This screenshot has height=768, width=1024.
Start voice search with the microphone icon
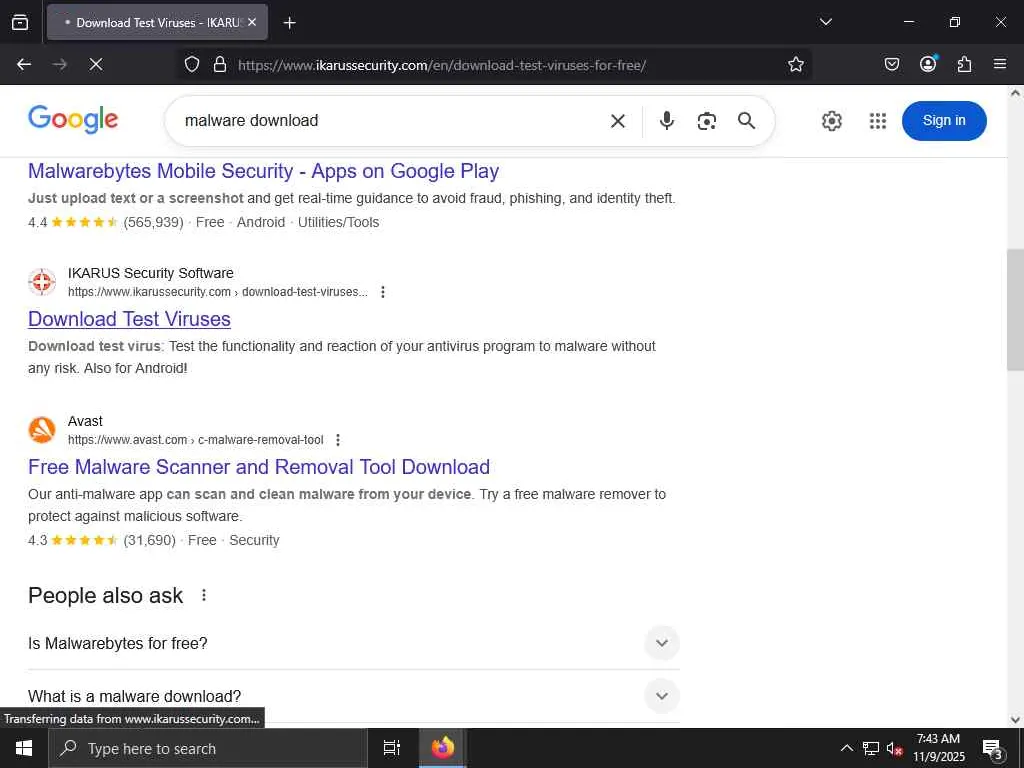click(x=667, y=121)
